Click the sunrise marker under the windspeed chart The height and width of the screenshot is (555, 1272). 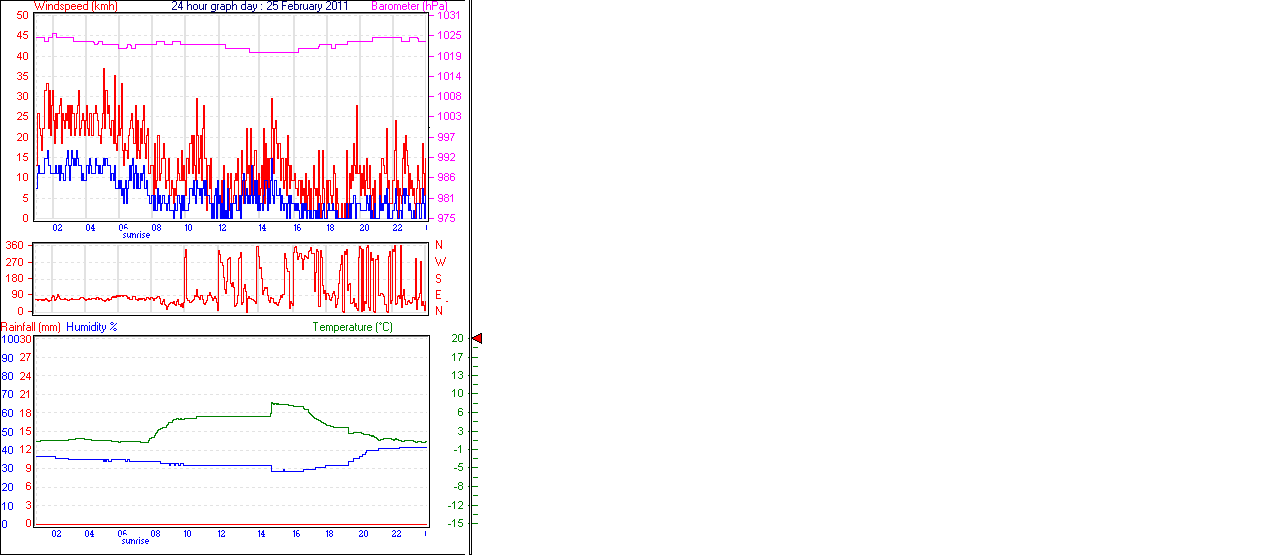pyautogui.click(x=136, y=235)
